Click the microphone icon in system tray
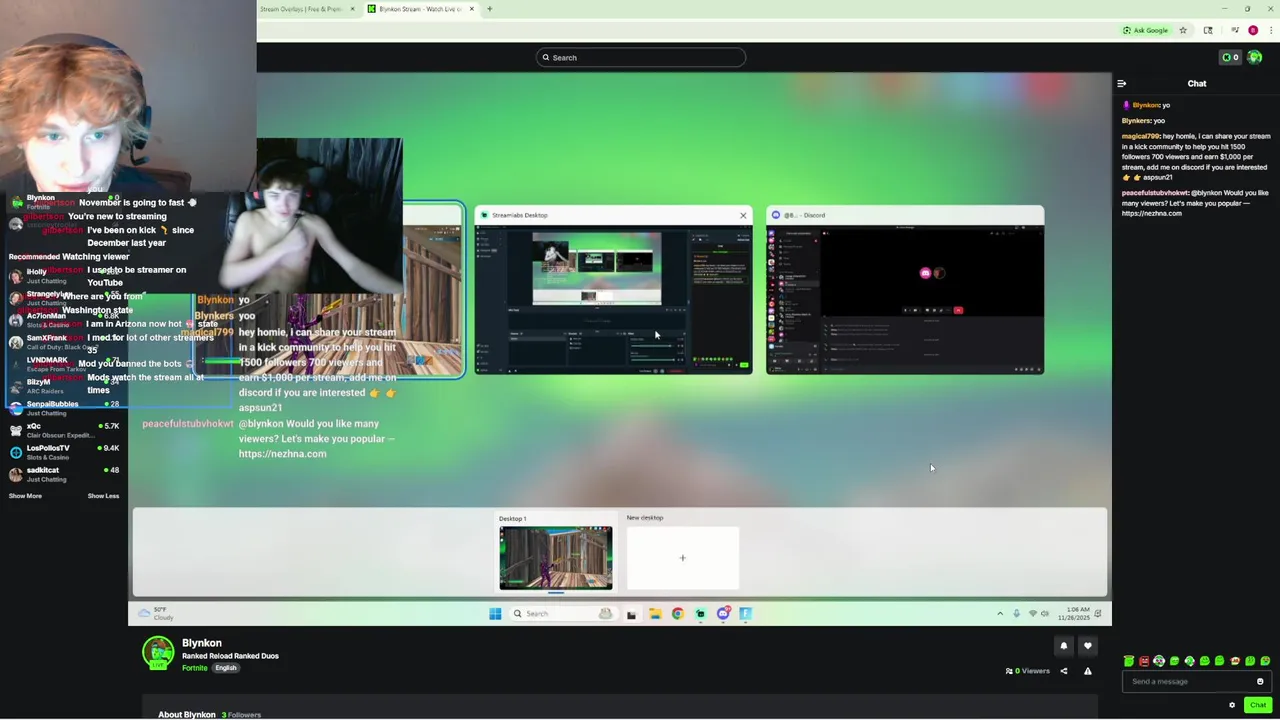This screenshot has height=720, width=1280. tap(1016, 613)
